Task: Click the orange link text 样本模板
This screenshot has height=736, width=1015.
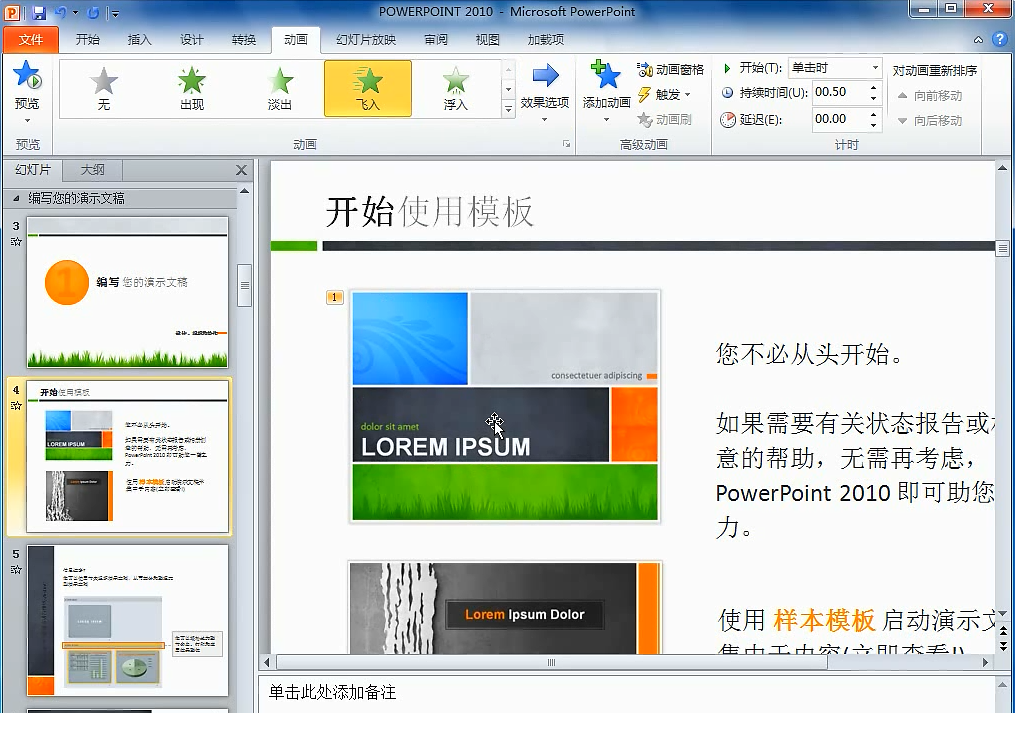Action: (824, 620)
